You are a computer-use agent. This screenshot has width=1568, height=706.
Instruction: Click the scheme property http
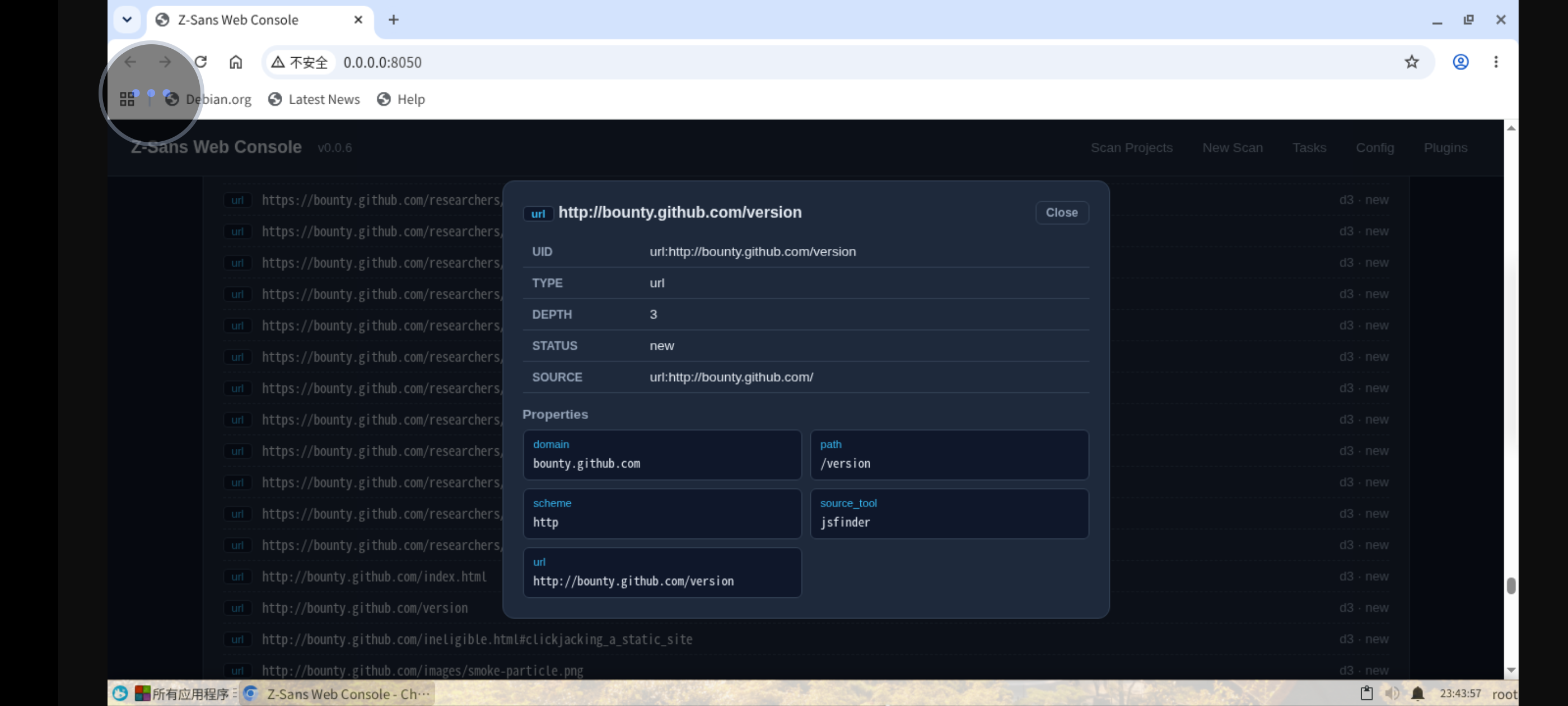pos(662,513)
